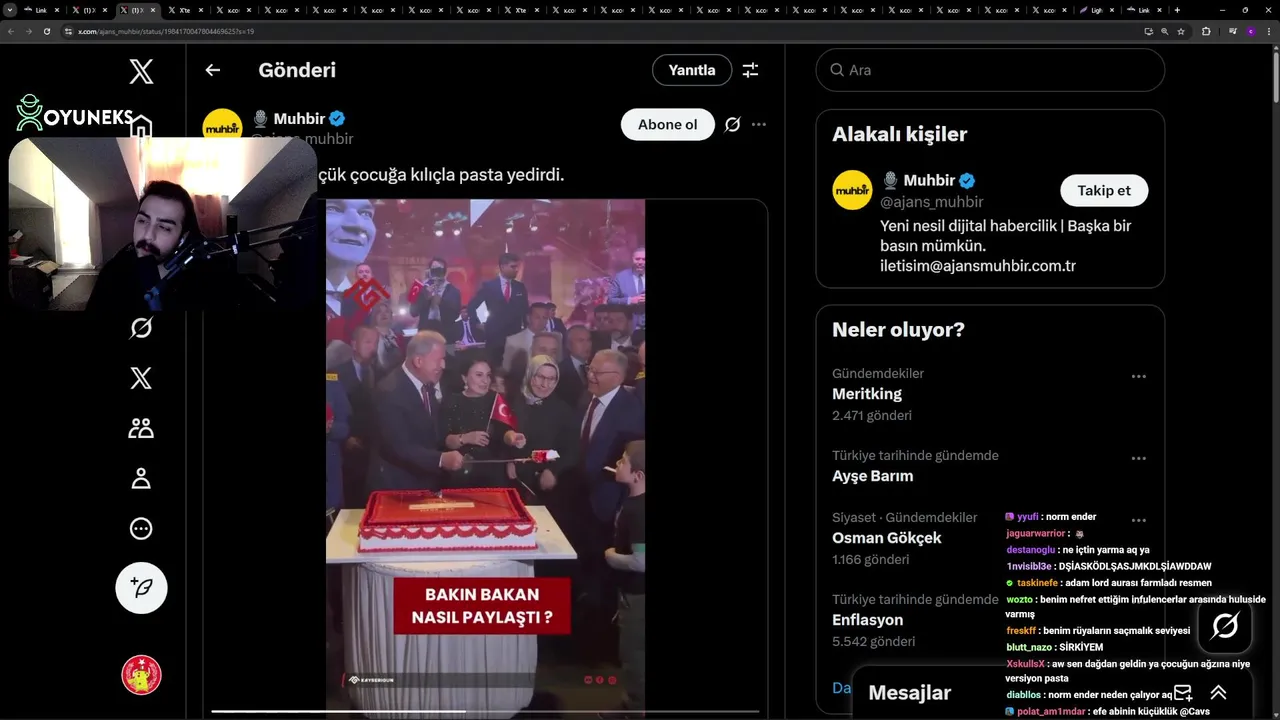Open the Enflasyon trending topic
This screenshot has height=720, width=1280.
tap(868, 620)
